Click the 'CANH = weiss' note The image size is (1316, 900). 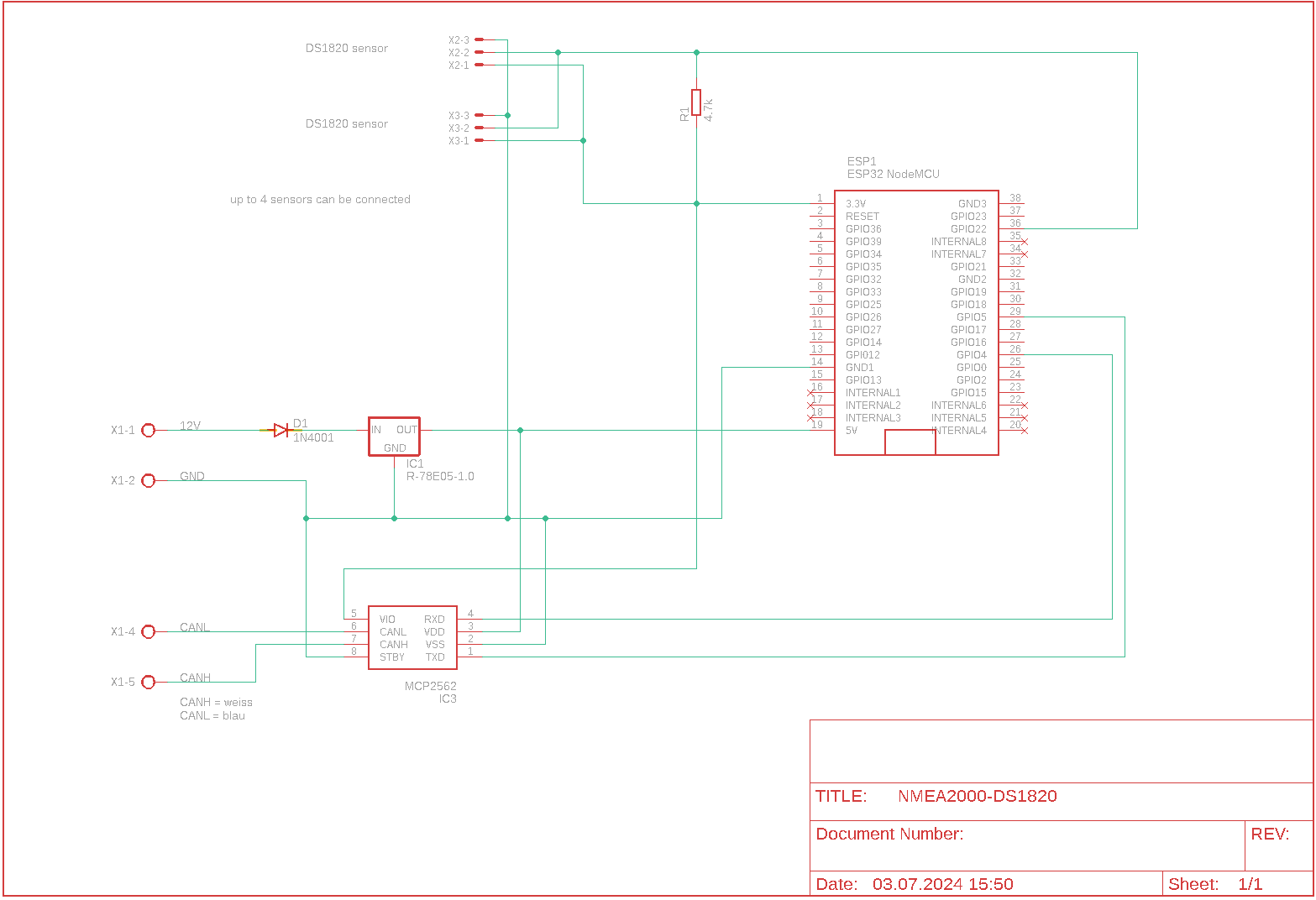[x=216, y=703]
